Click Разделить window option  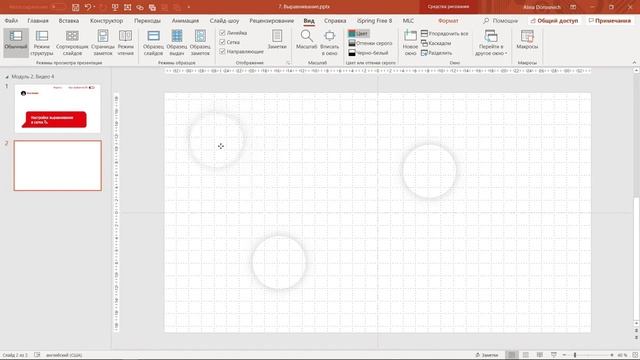coord(436,53)
